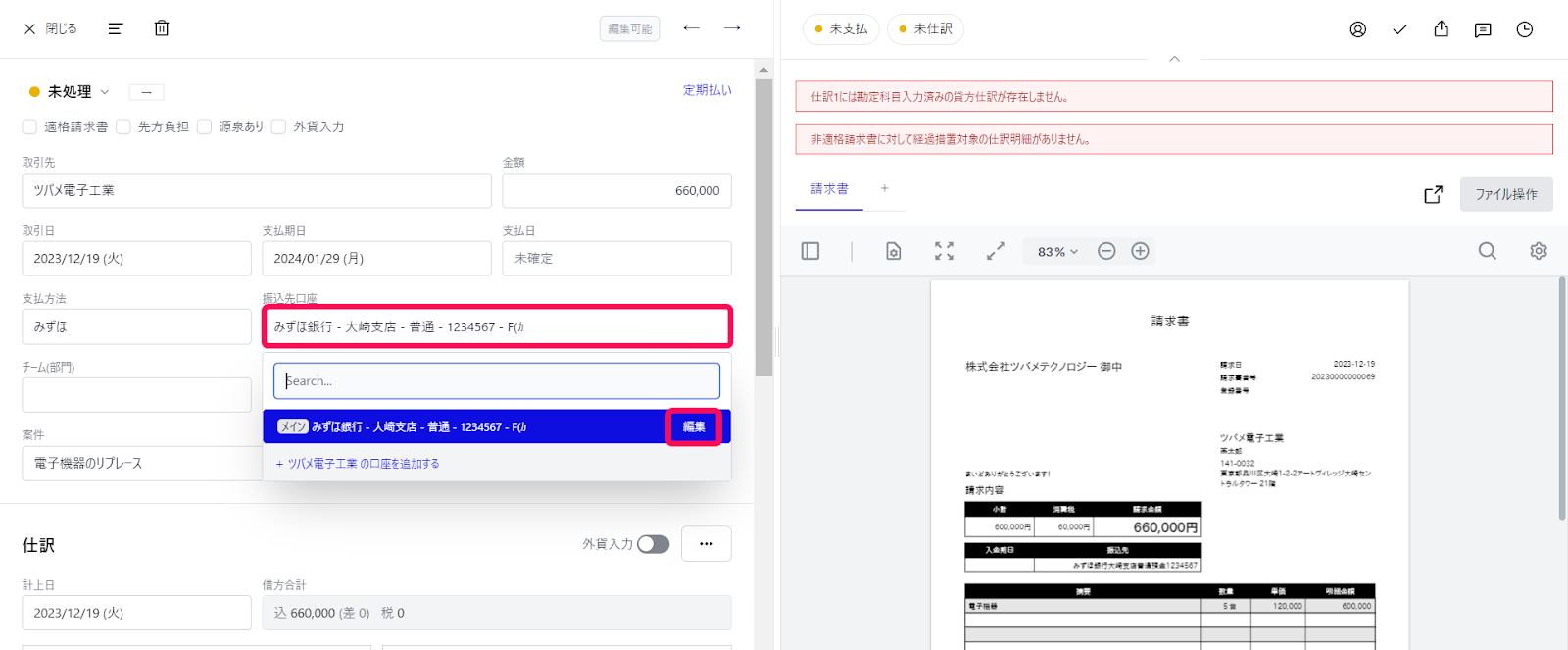Go to next record with right arrow
Viewport: 1568px width, 650px height.
pyautogui.click(x=732, y=28)
